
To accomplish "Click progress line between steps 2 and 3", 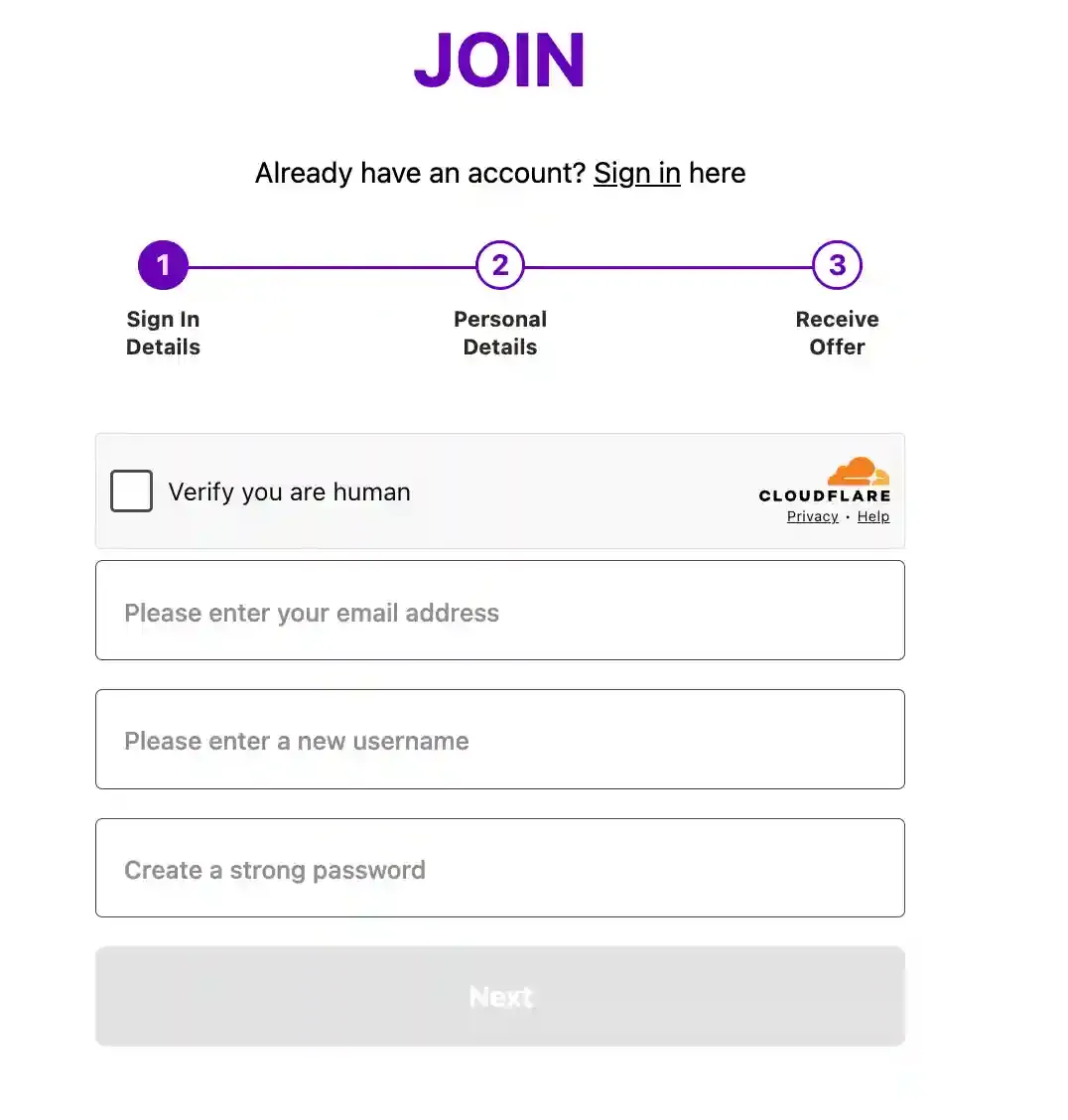I will tap(669, 267).
